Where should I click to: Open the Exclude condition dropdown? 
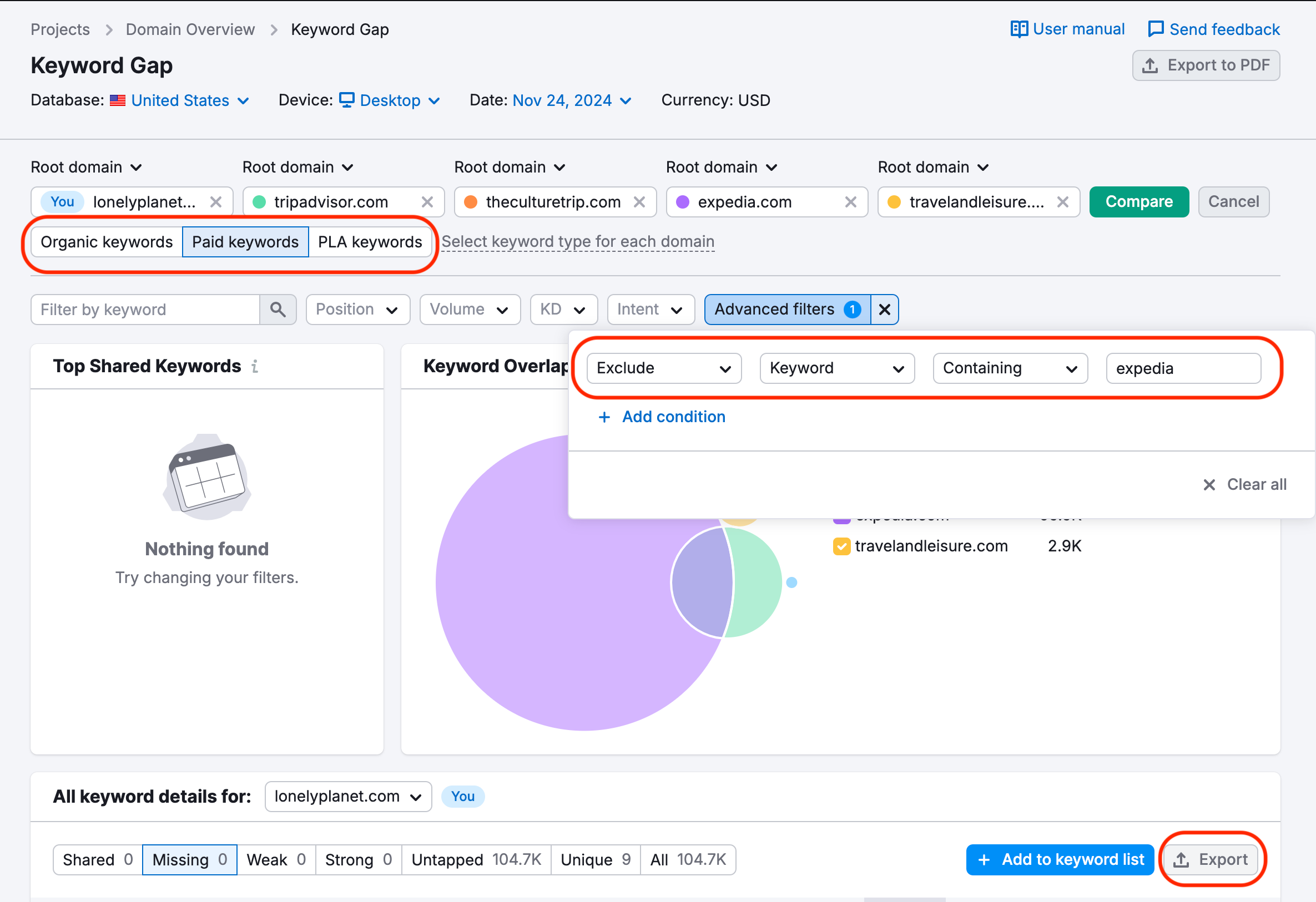point(664,368)
